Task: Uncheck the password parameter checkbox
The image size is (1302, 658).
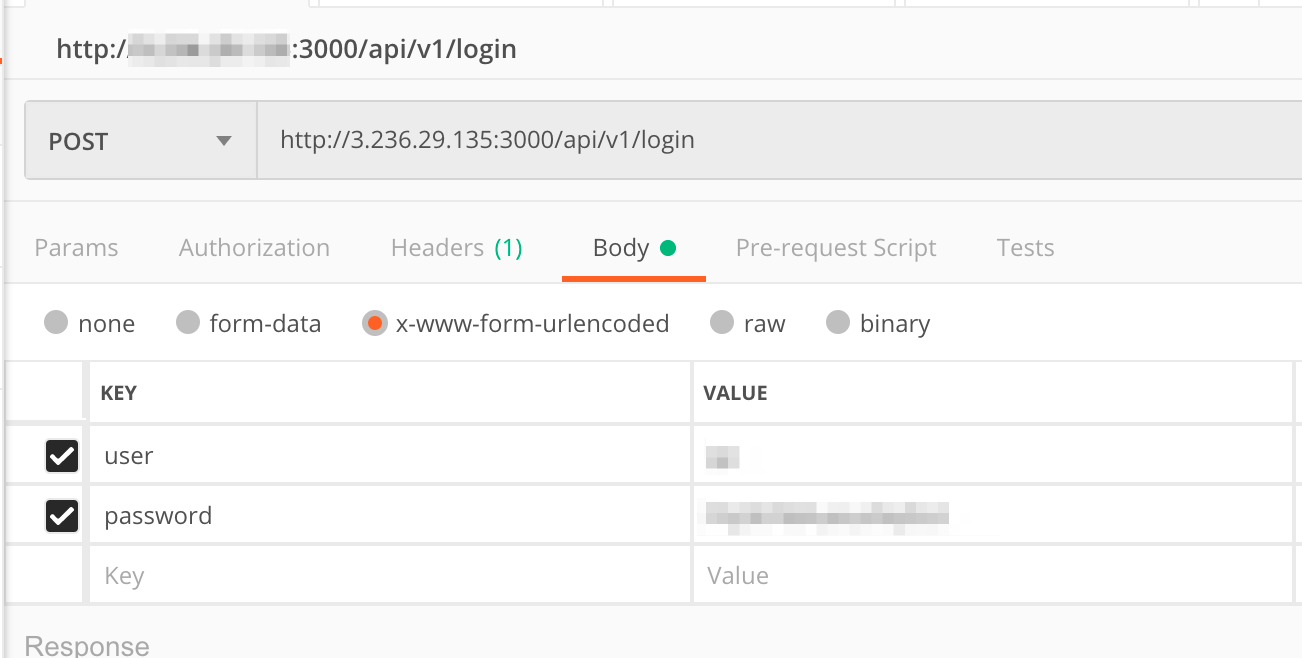Action: [62, 516]
